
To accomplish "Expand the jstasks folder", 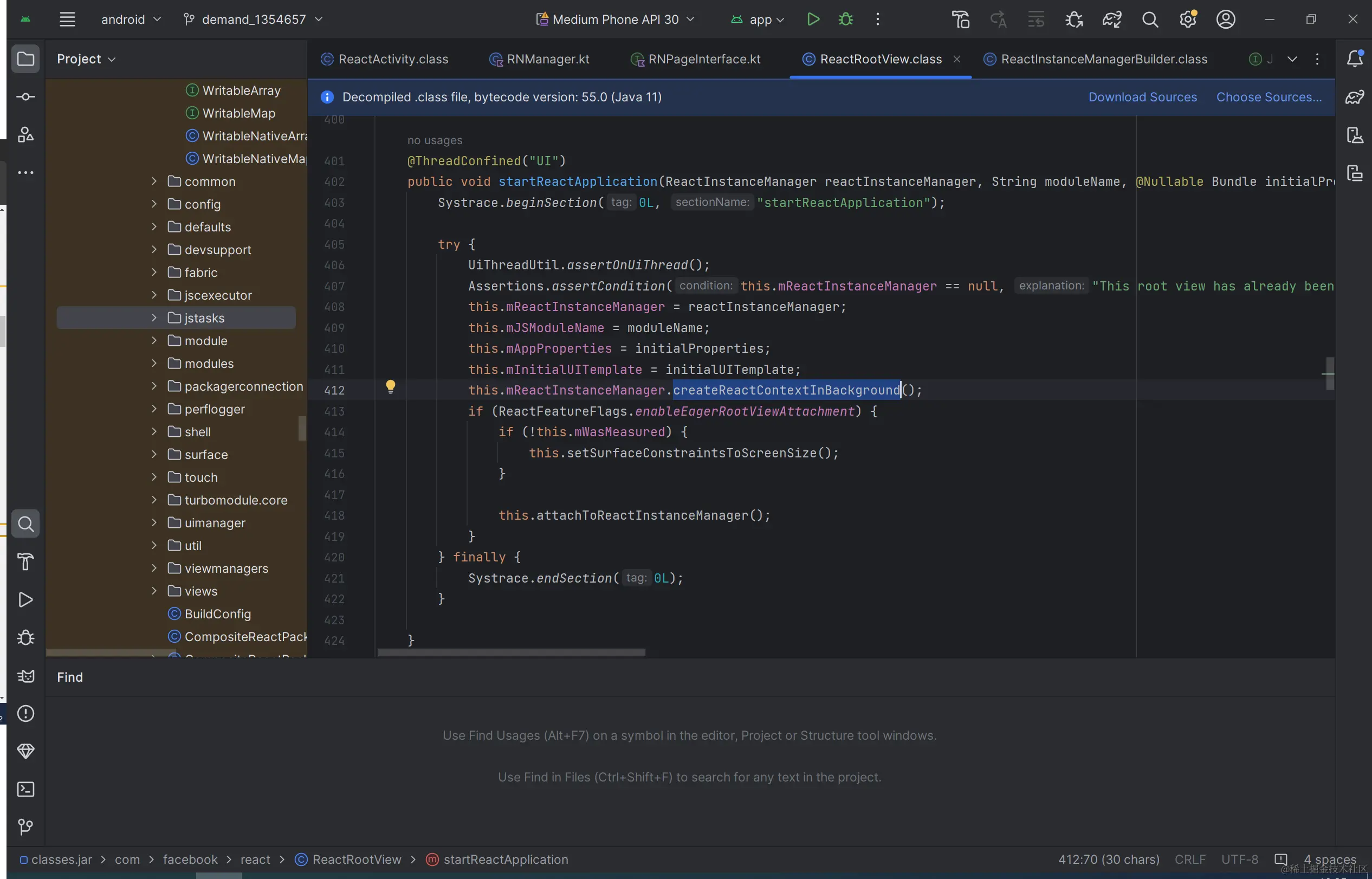I will [153, 318].
